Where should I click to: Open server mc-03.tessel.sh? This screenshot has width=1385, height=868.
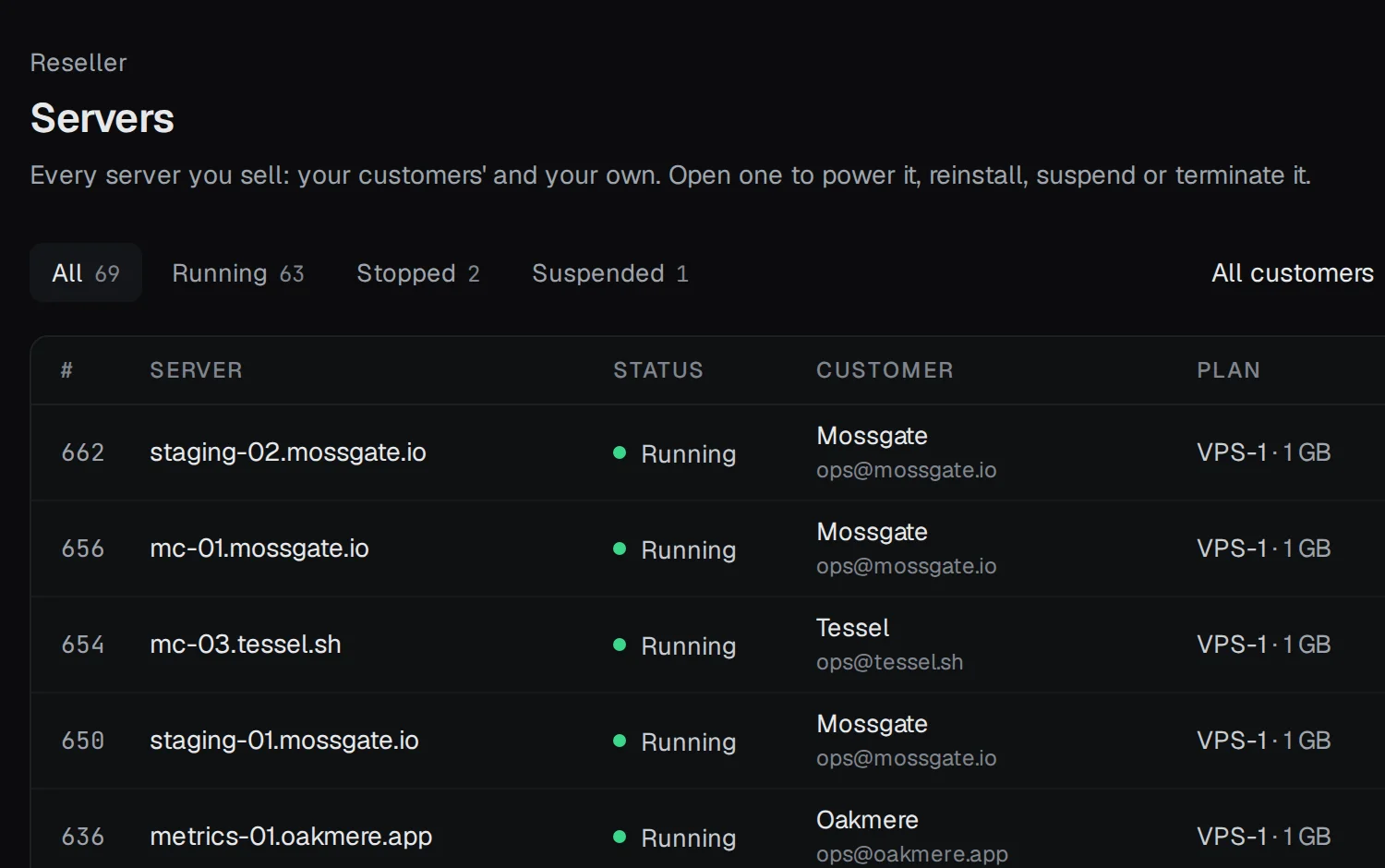coord(246,645)
